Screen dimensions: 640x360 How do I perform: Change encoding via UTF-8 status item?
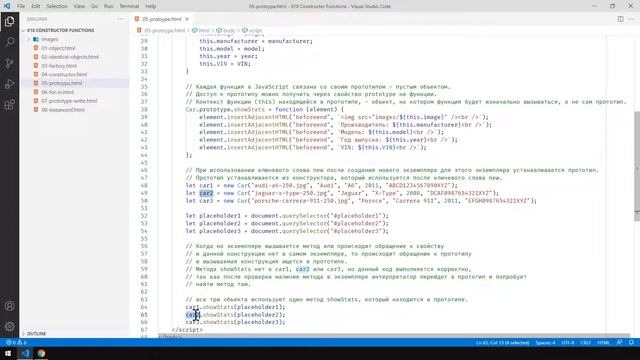coord(567,342)
